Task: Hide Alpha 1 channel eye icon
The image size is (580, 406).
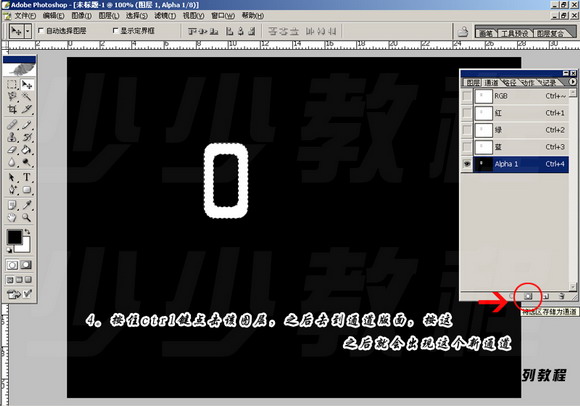Action: point(467,164)
